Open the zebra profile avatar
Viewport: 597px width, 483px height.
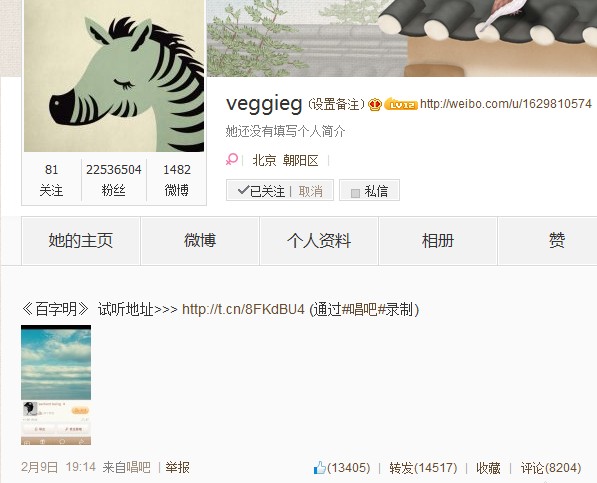114,76
